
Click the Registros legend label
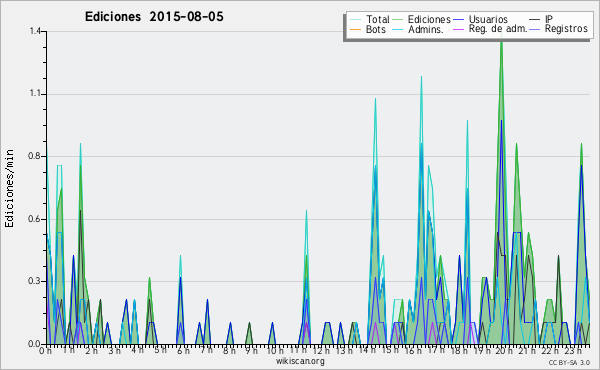click(x=566, y=29)
